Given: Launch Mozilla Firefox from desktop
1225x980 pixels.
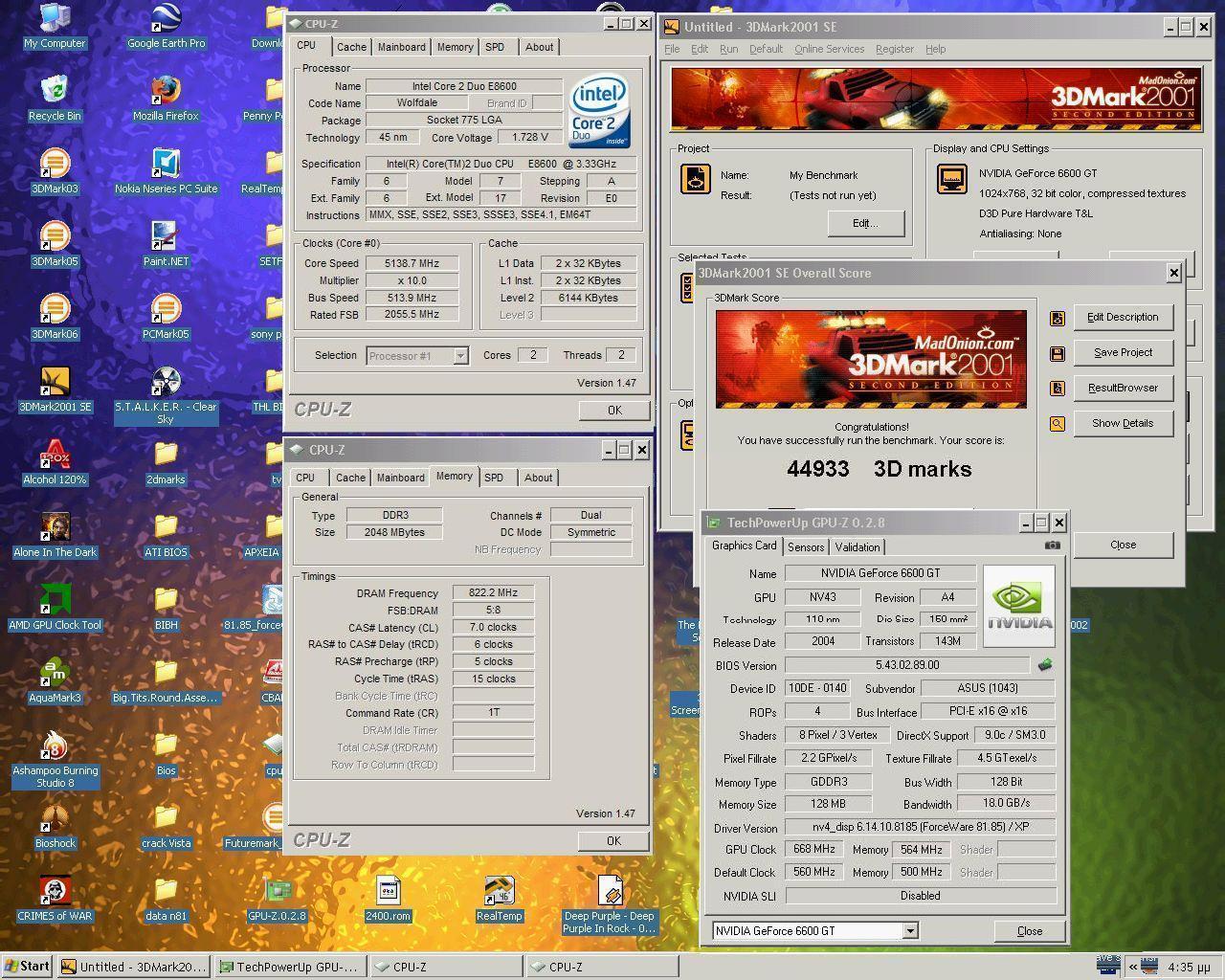Looking at the screenshot, I should pos(166,99).
